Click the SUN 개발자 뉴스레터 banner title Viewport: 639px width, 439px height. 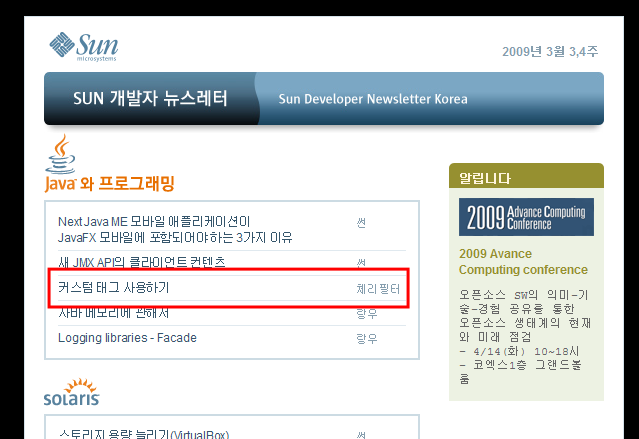(x=150, y=98)
